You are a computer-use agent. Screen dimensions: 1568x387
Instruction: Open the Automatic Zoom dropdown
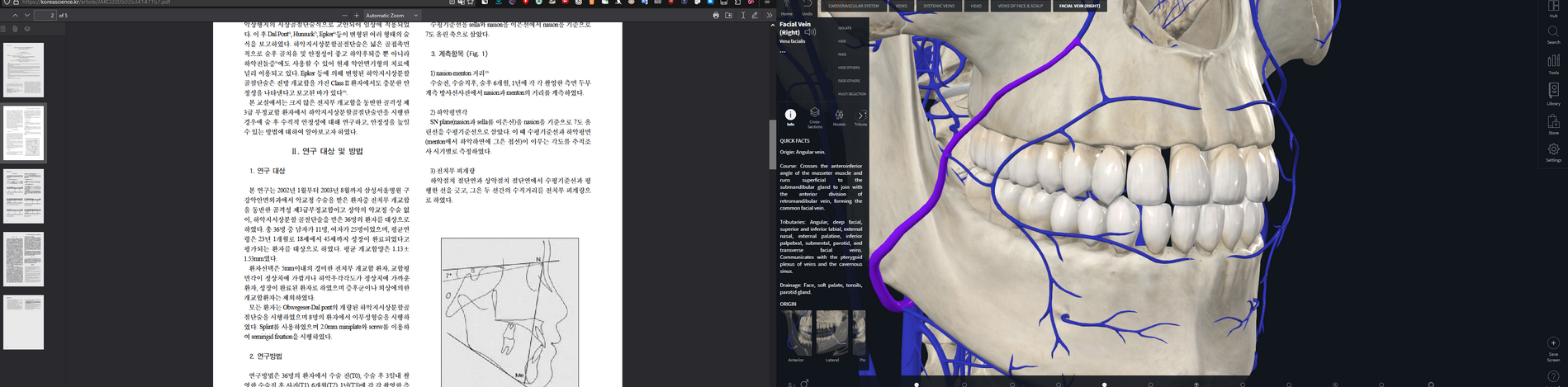[x=391, y=16]
